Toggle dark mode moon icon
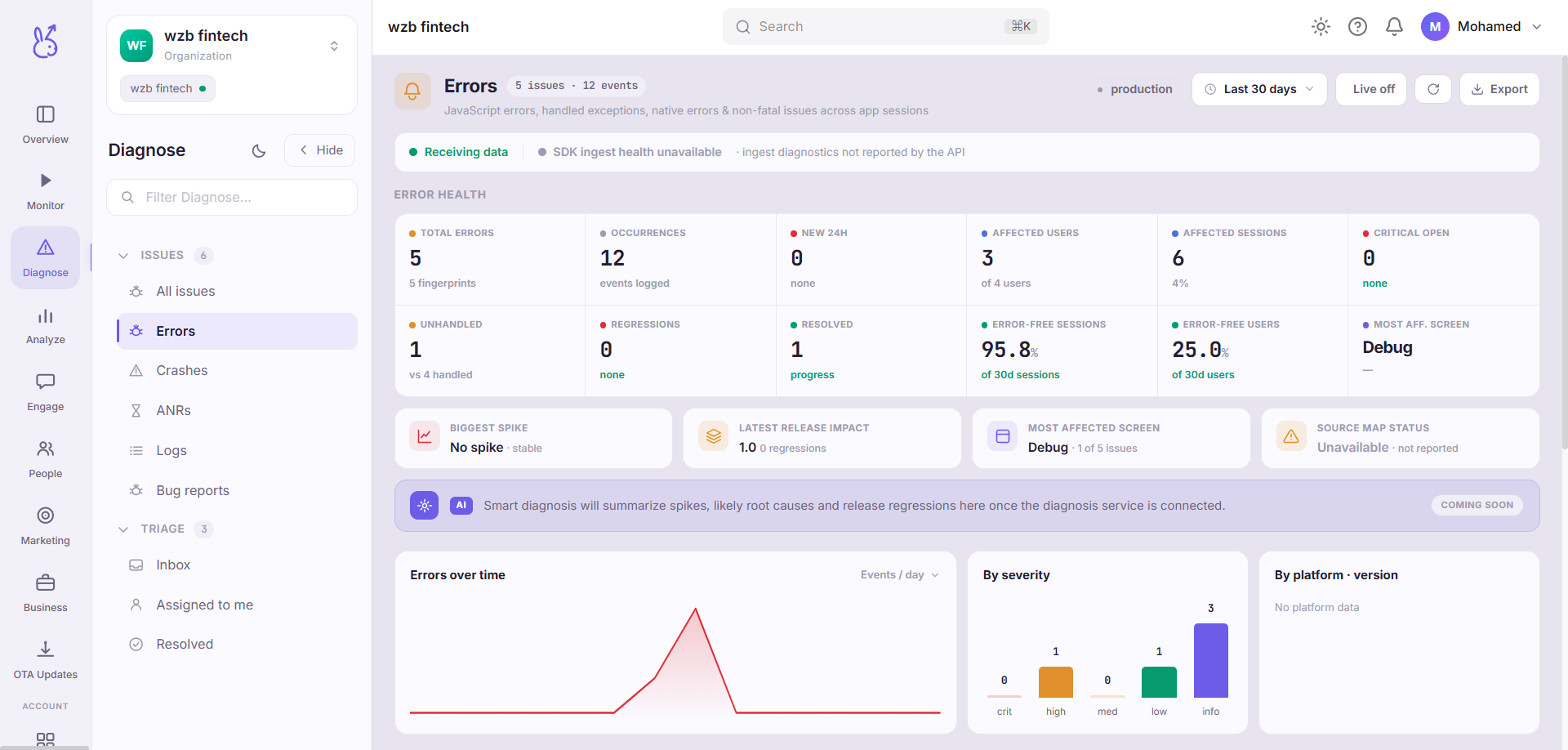 [x=259, y=150]
